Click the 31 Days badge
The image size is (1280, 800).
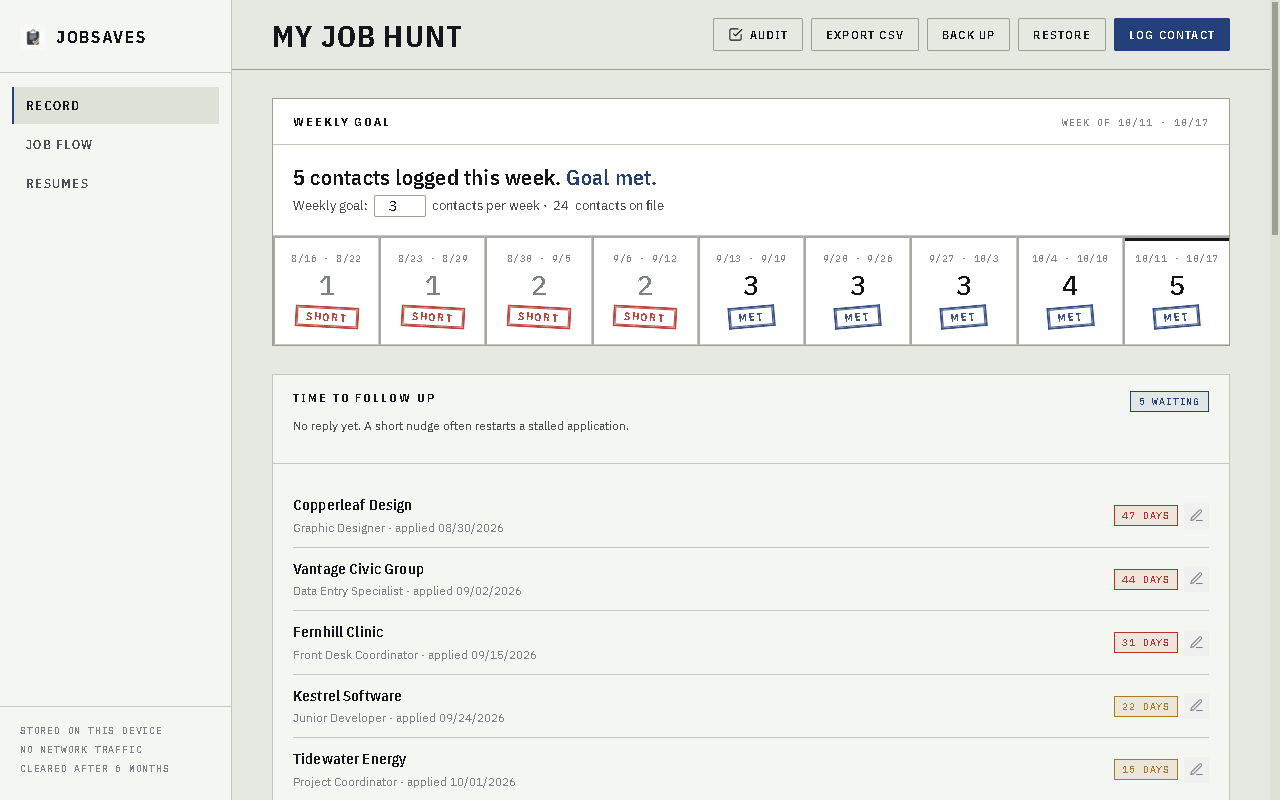tap(1146, 643)
